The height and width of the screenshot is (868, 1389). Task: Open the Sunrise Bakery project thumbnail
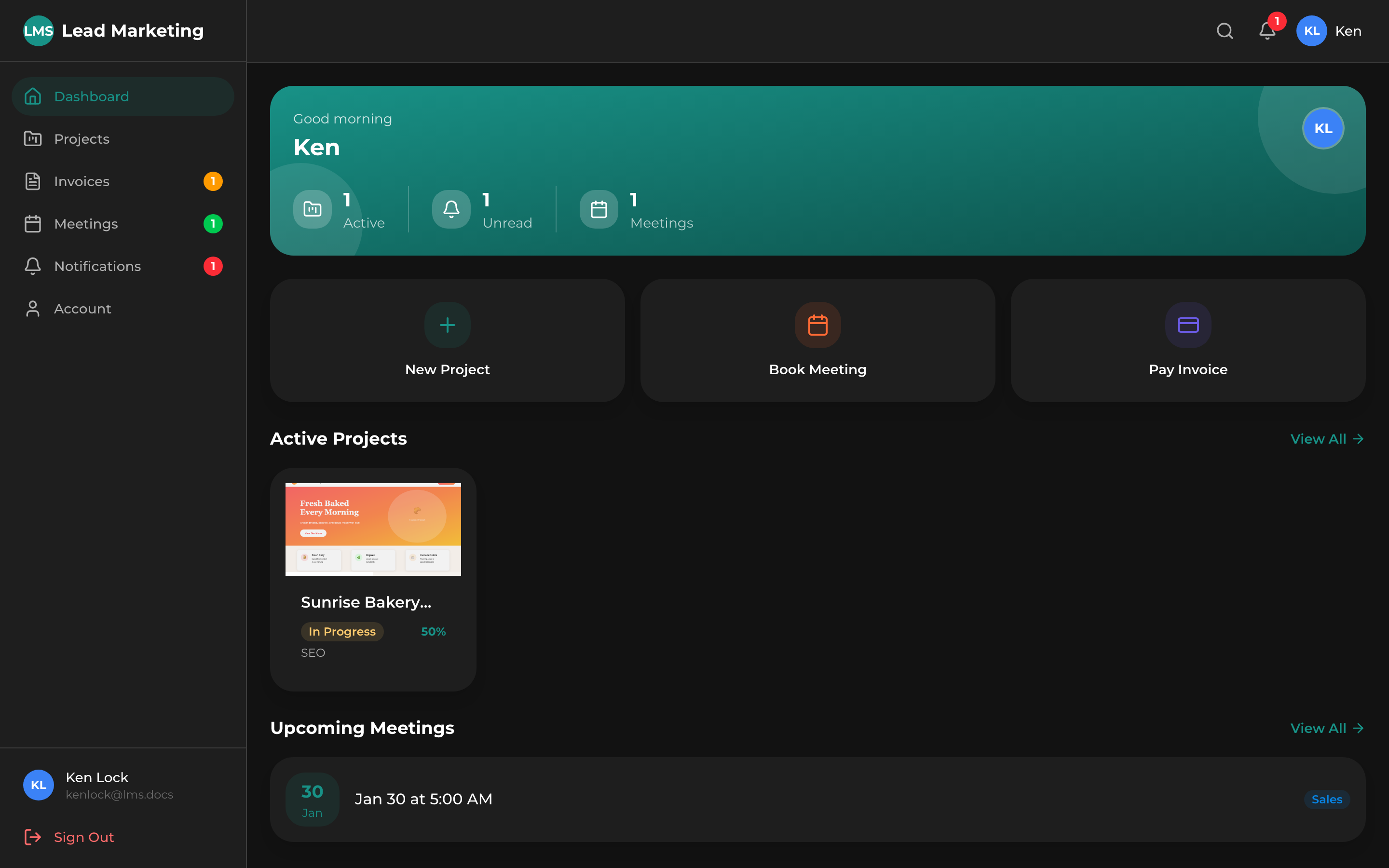tap(373, 528)
